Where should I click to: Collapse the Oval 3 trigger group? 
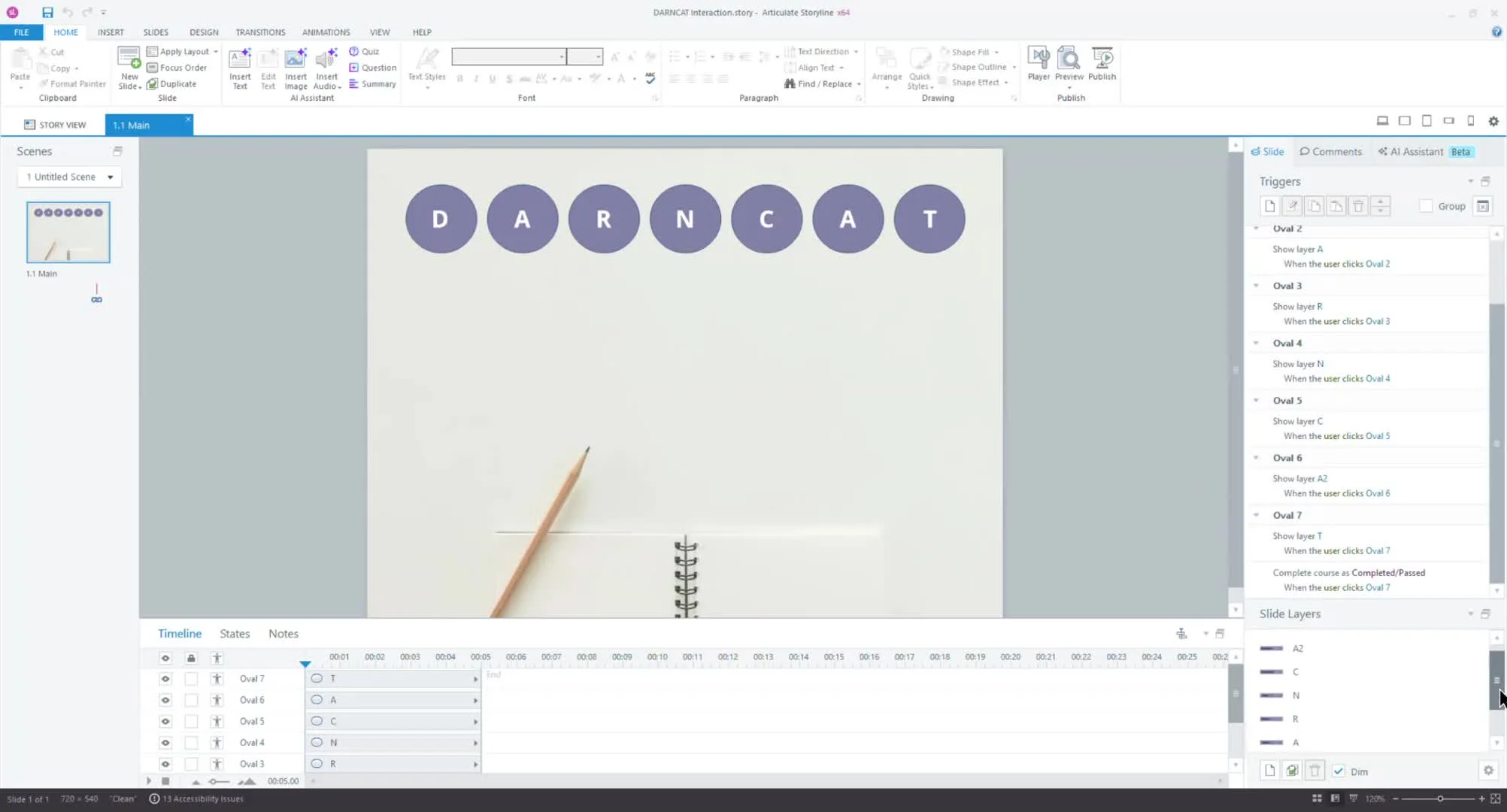pos(1256,286)
